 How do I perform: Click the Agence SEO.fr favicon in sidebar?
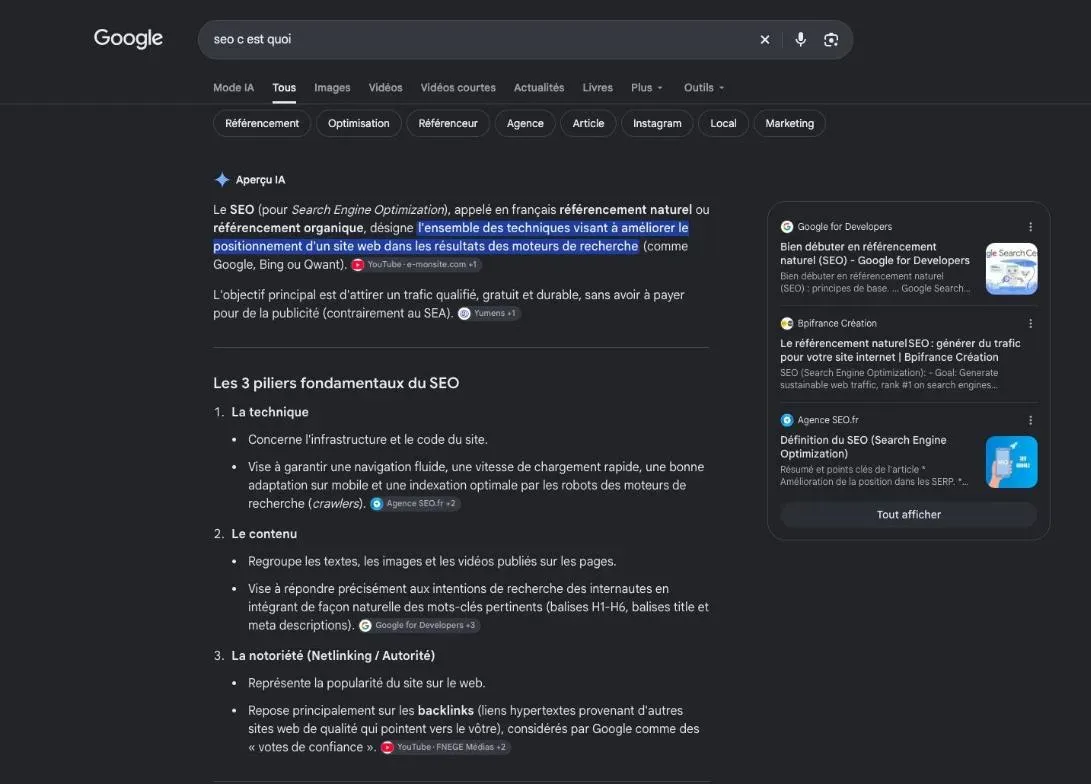coord(787,420)
